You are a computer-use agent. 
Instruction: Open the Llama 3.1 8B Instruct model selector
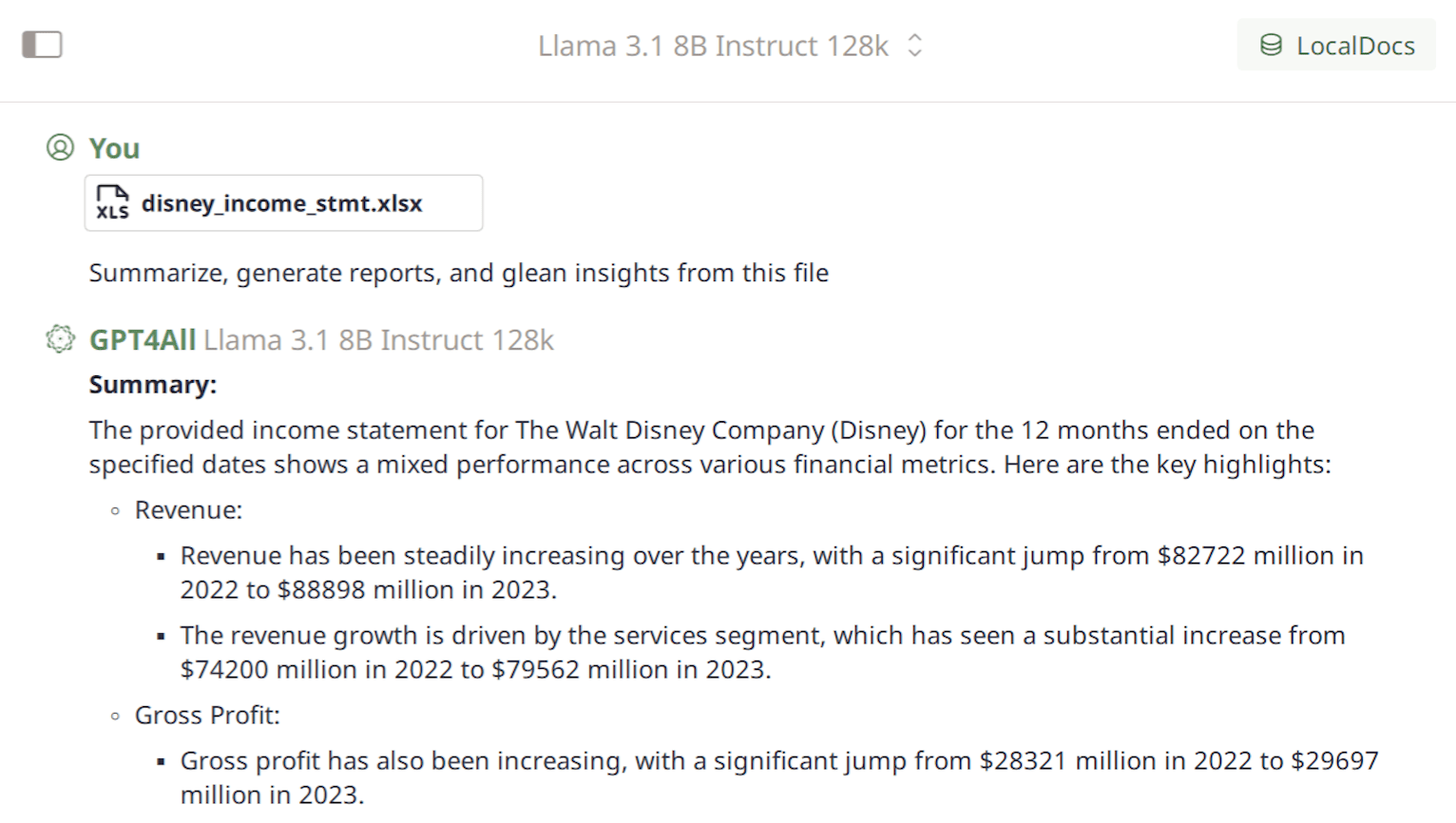730,46
